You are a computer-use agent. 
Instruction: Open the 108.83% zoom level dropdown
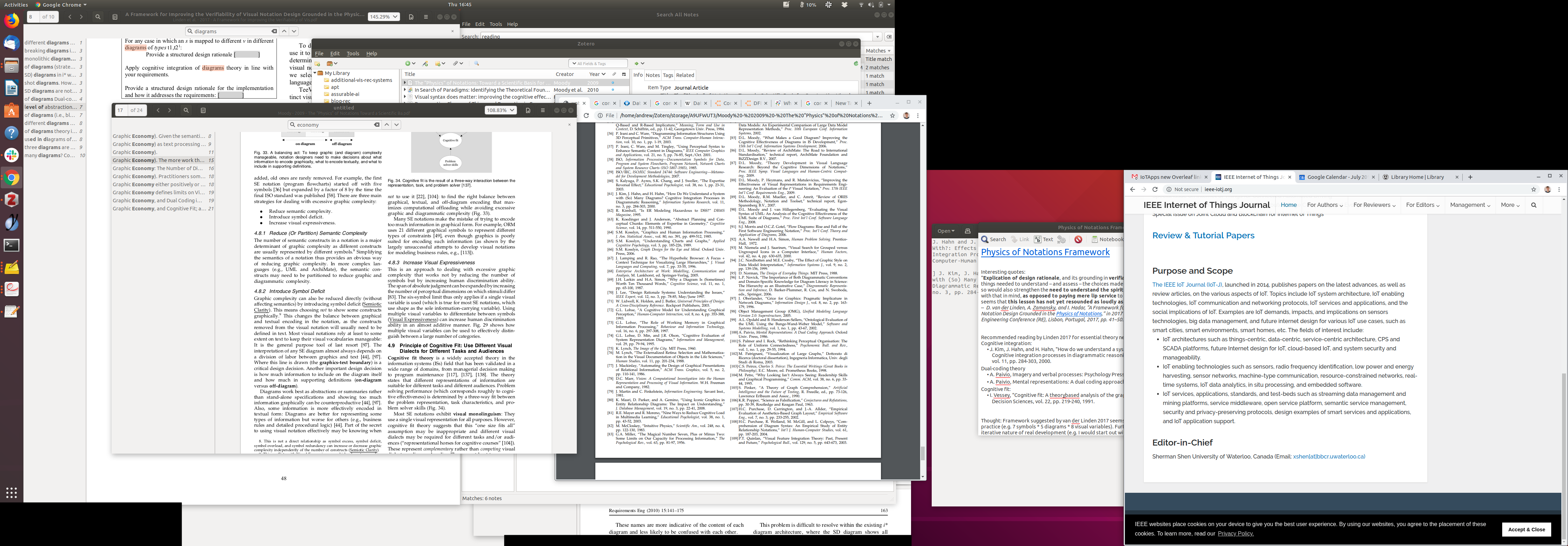pos(500,110)
